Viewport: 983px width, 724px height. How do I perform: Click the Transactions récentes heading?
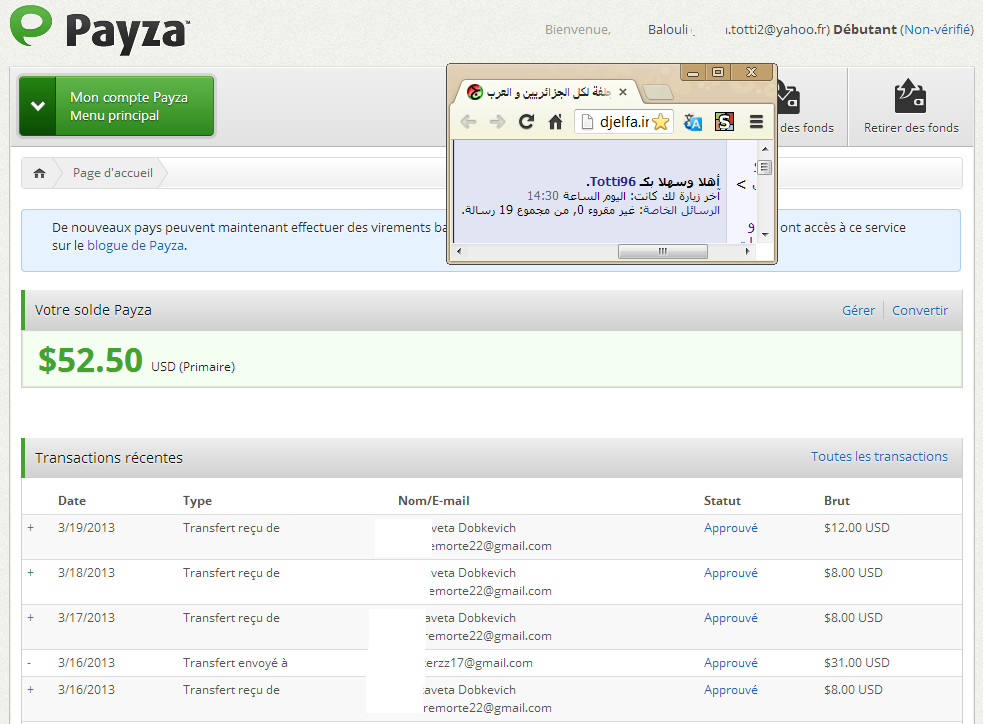point(109,458)
